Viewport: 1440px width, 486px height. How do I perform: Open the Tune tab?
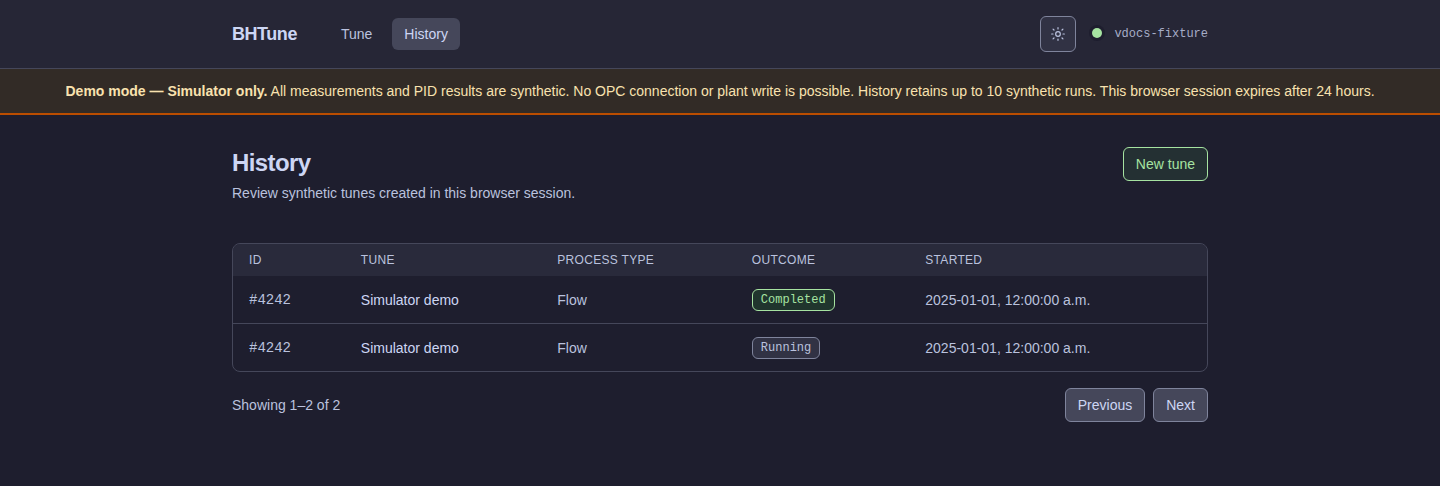point(356,34)
